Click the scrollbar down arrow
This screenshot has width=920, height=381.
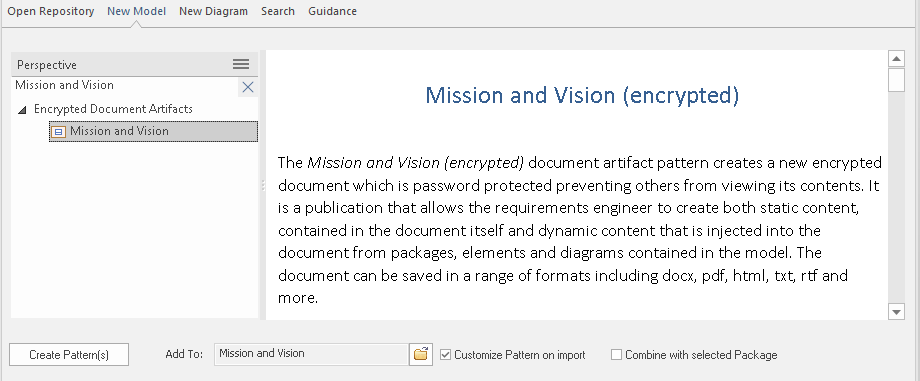[x=896, y=312]
